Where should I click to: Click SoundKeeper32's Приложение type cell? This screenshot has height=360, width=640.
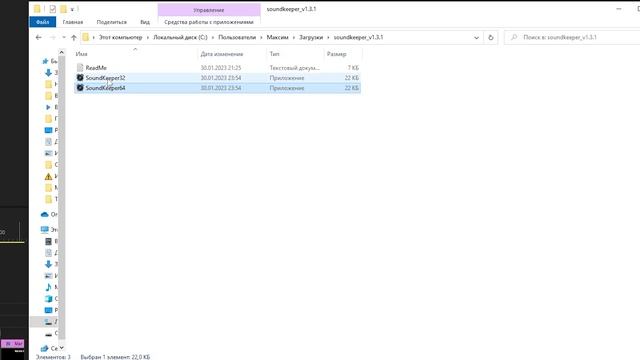(x=287, y=78)
